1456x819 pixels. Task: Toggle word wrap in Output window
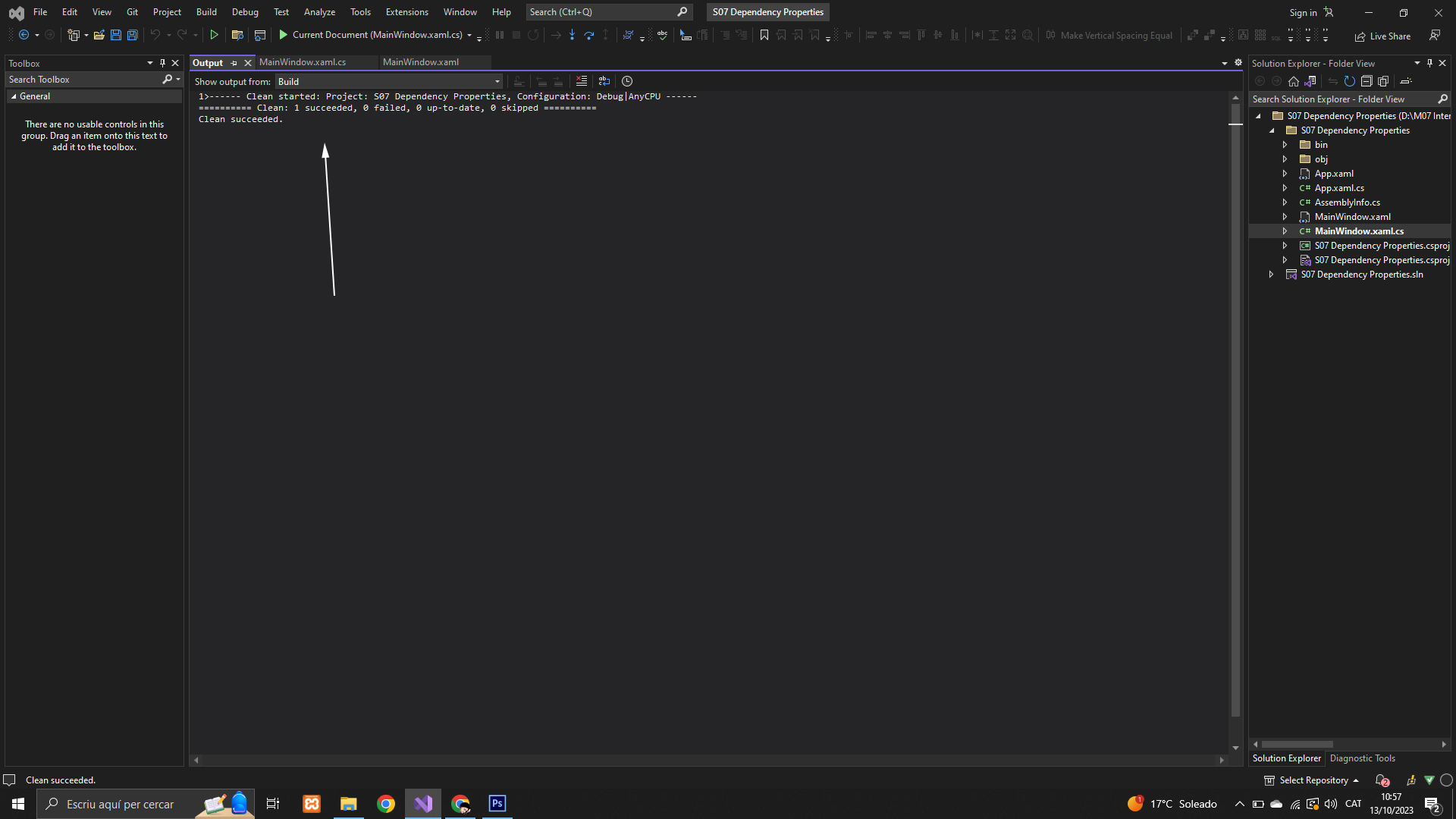[604, 81]
